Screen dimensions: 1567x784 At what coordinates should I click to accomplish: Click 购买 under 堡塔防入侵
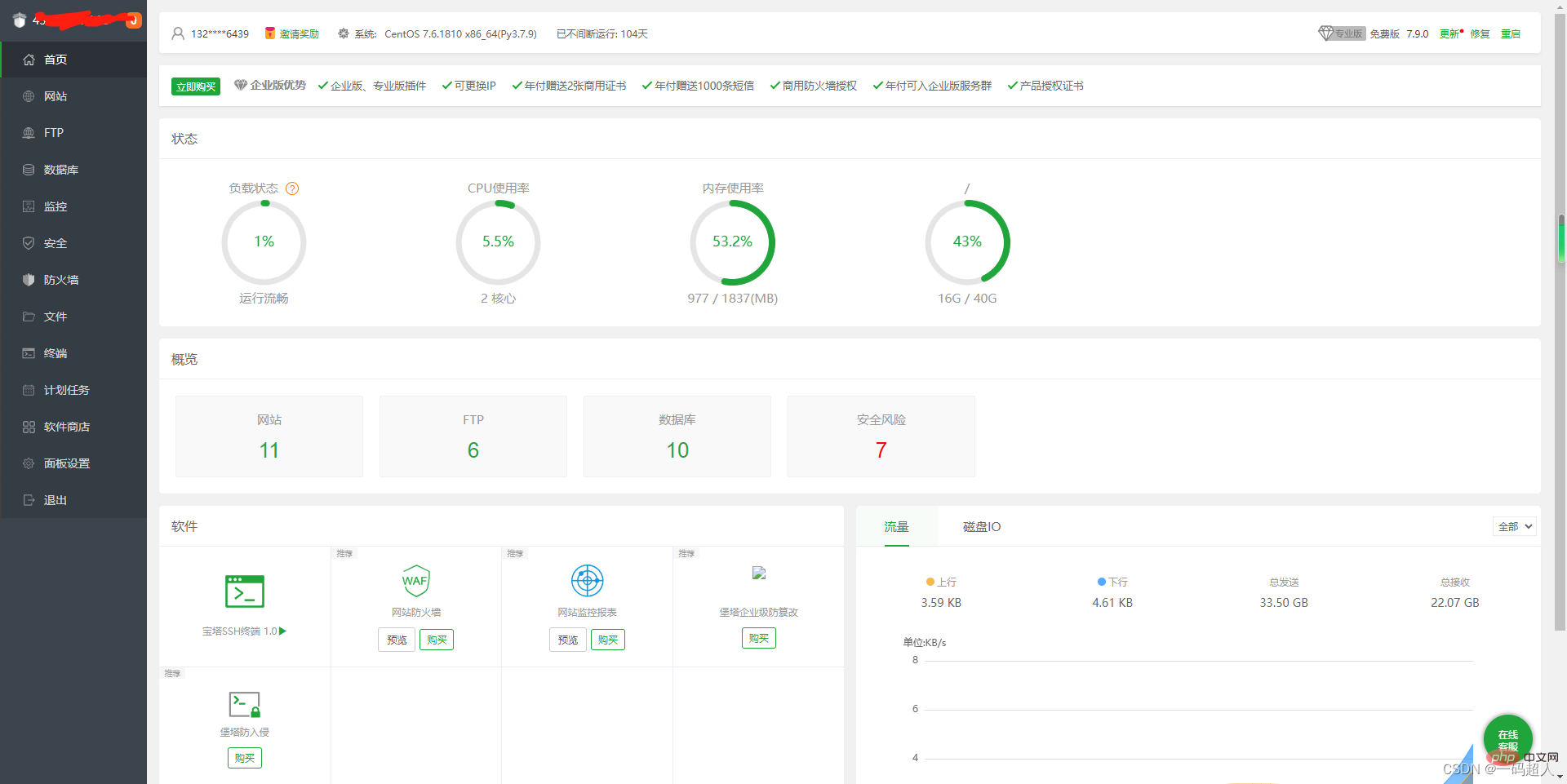245,758
